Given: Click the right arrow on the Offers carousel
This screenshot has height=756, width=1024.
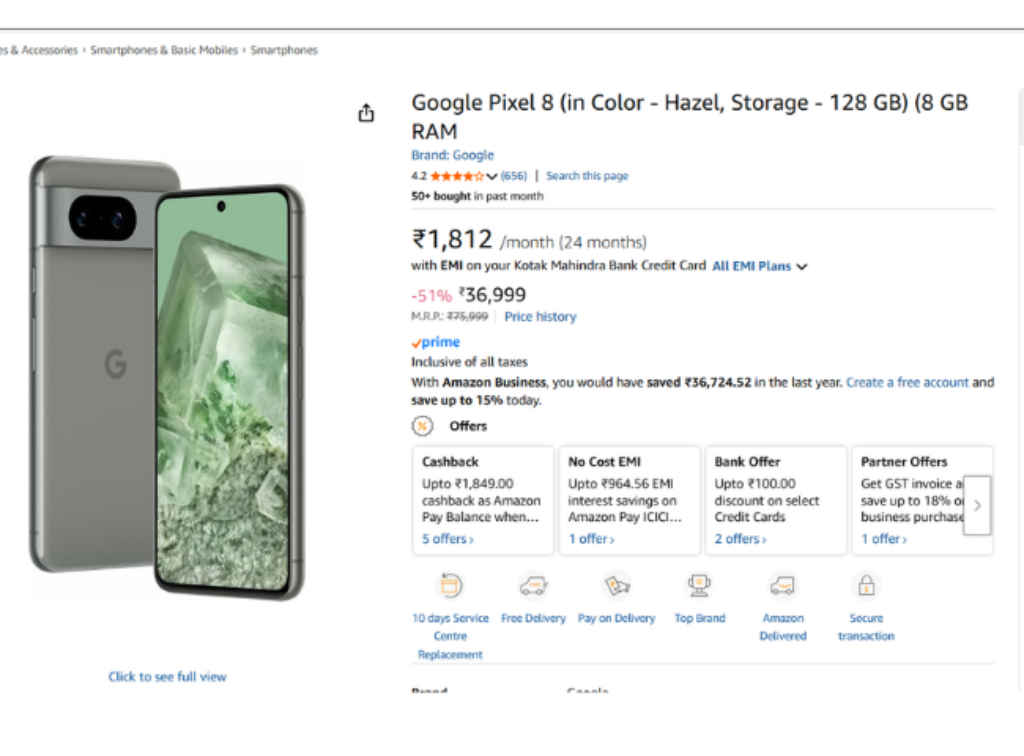Looking at the screenshot, I should (977, 506).
